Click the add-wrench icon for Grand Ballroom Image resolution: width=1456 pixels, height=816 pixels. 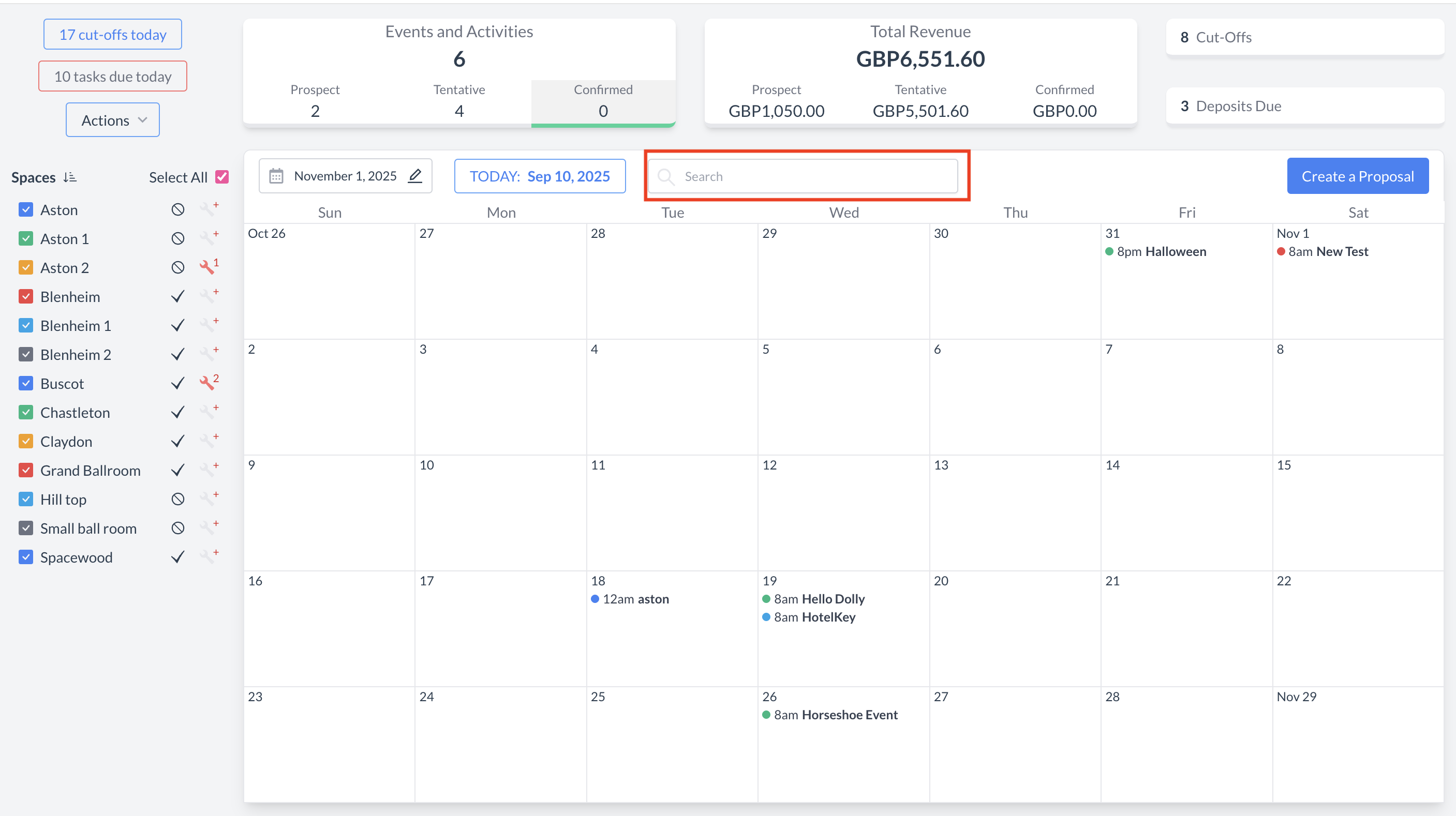click(208, 470)
